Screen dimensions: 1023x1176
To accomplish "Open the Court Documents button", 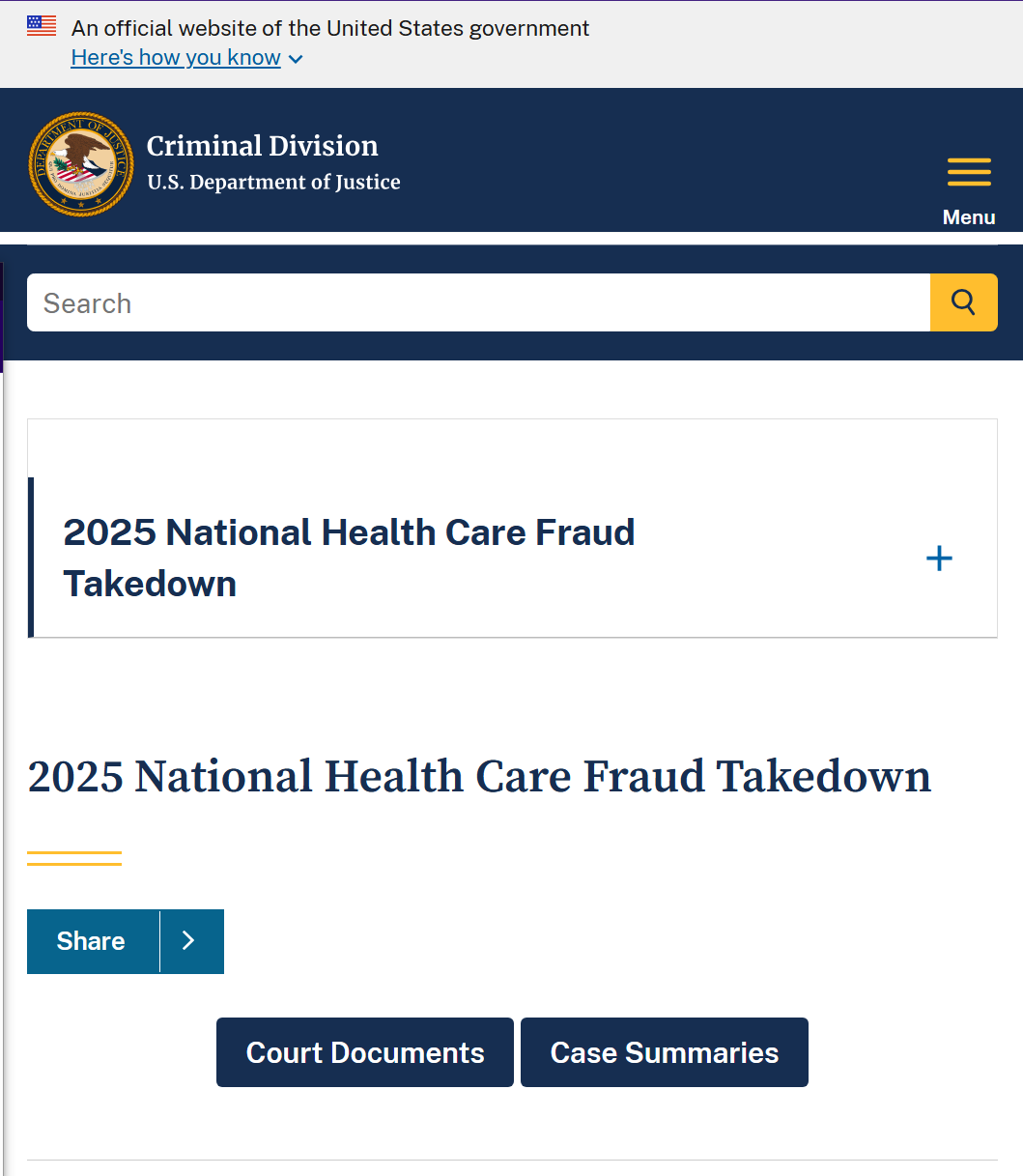I will (x=365, y=1052).
